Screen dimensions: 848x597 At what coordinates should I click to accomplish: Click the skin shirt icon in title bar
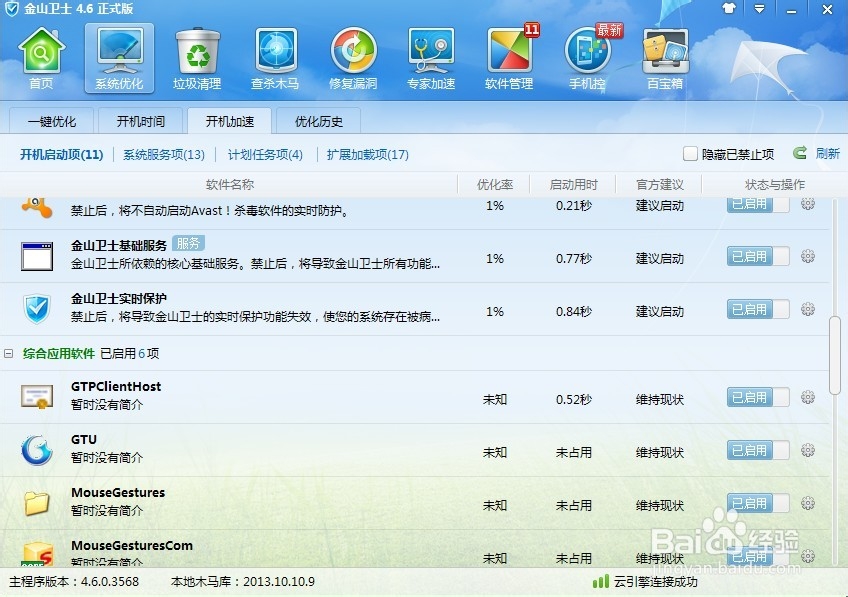click(x=729, y=8)
